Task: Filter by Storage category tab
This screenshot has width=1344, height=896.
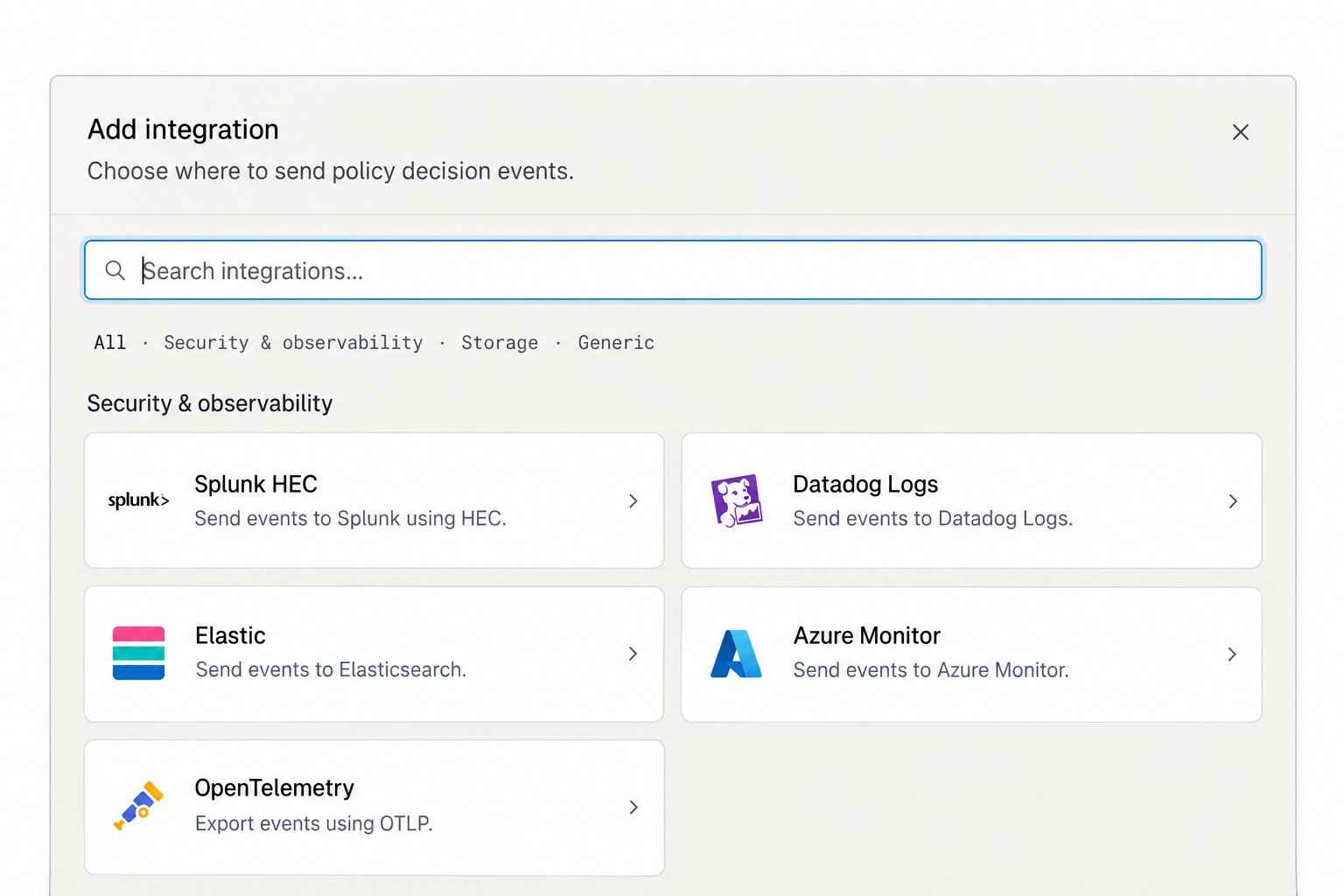Action: click(500, 343)
